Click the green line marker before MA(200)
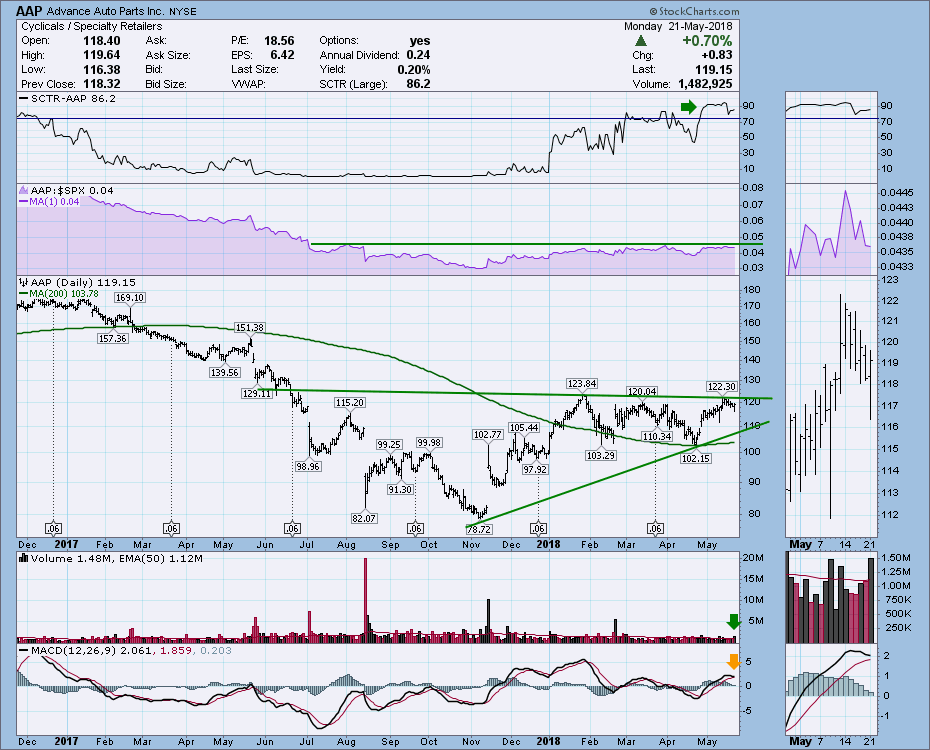Image resolution: width=930 pixels, height=750 pixels. pos(24,293)
